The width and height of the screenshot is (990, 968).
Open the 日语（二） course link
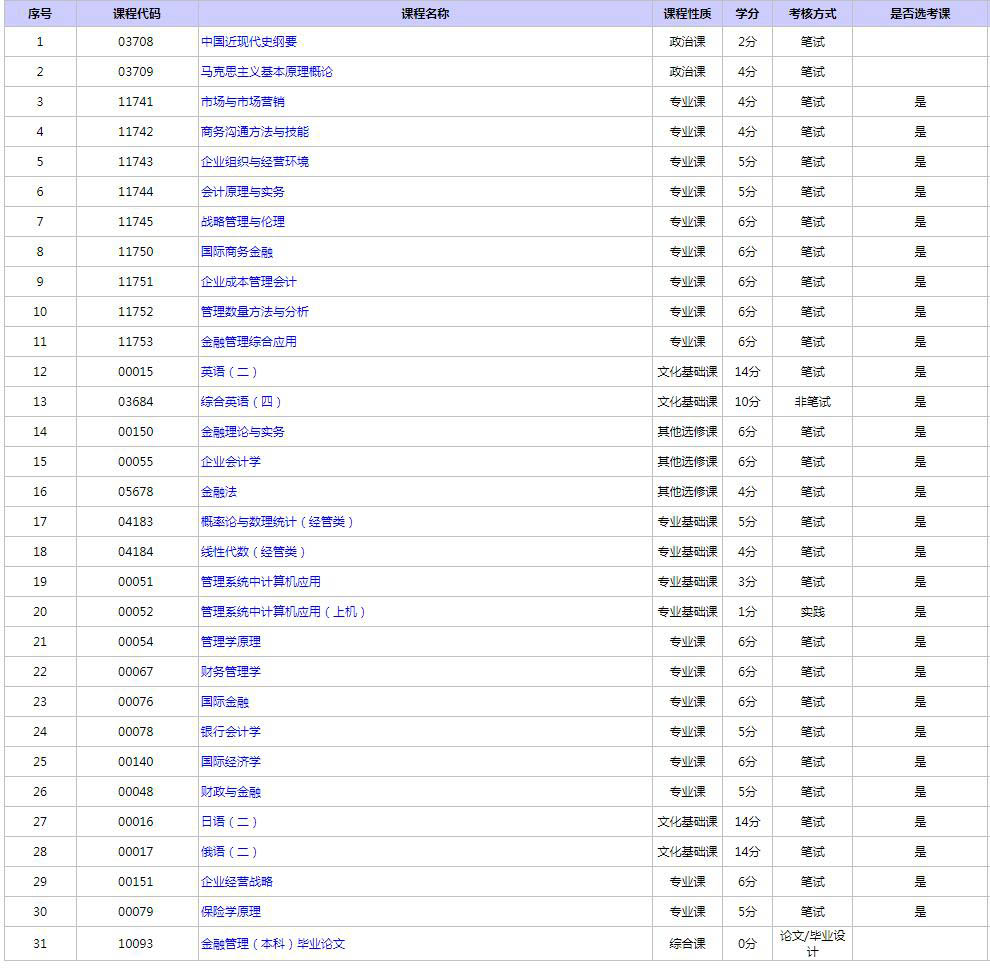(229, 822)
